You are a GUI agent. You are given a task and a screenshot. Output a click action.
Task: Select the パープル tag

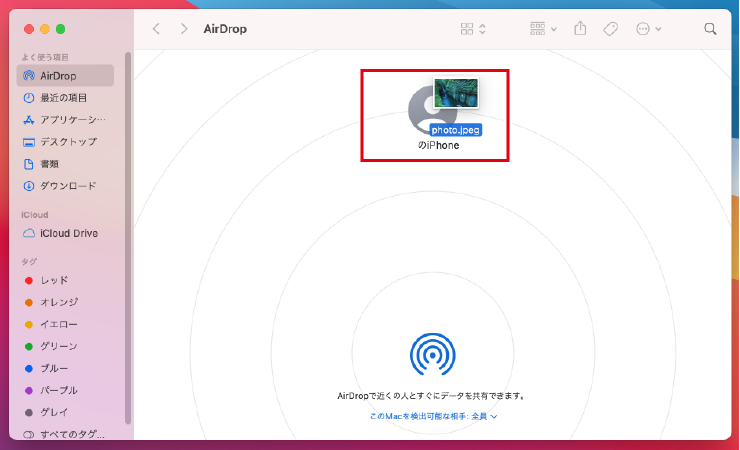(65, 390)
